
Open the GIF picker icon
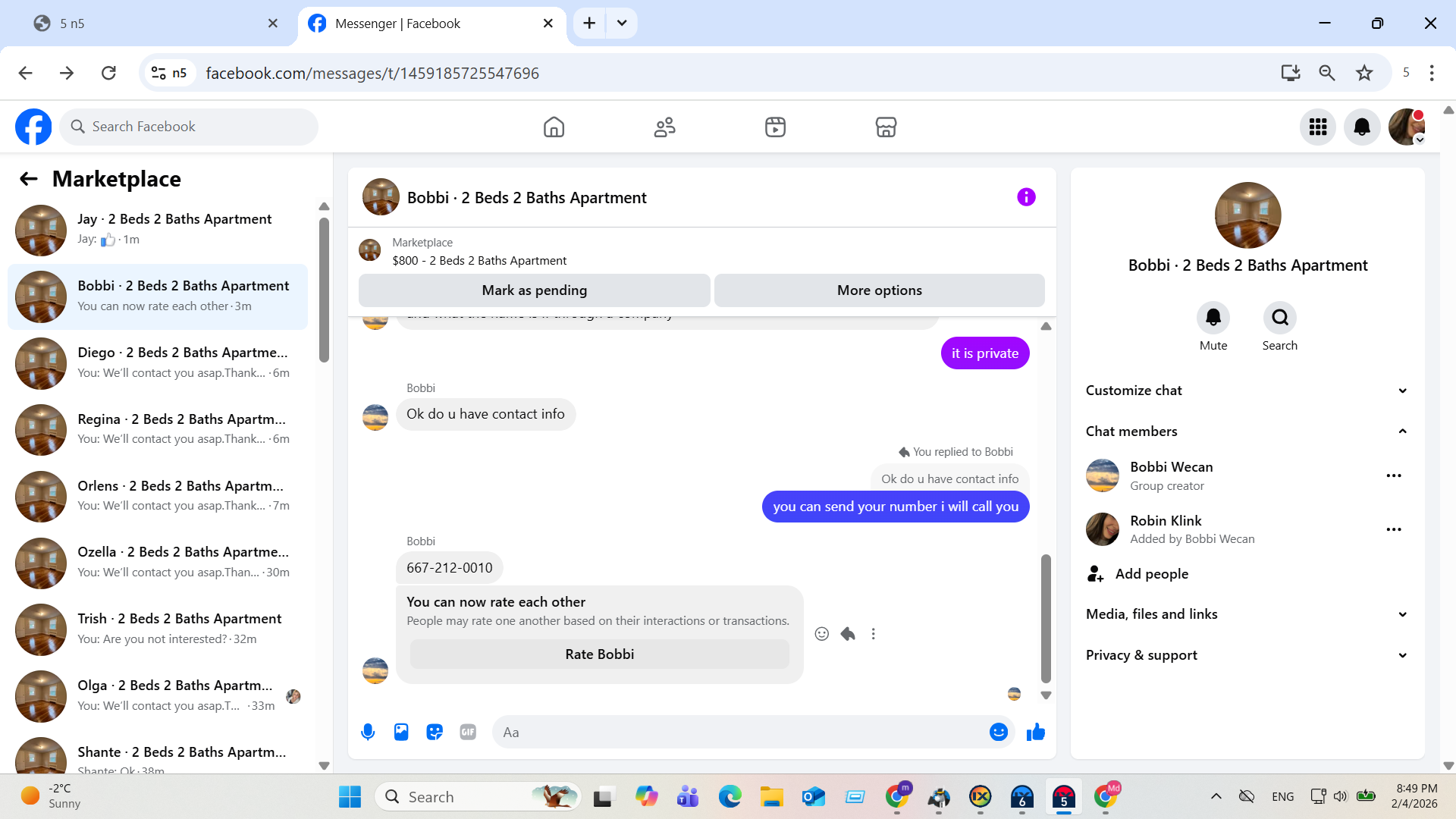pyautogui.click(x=468, y=732)
